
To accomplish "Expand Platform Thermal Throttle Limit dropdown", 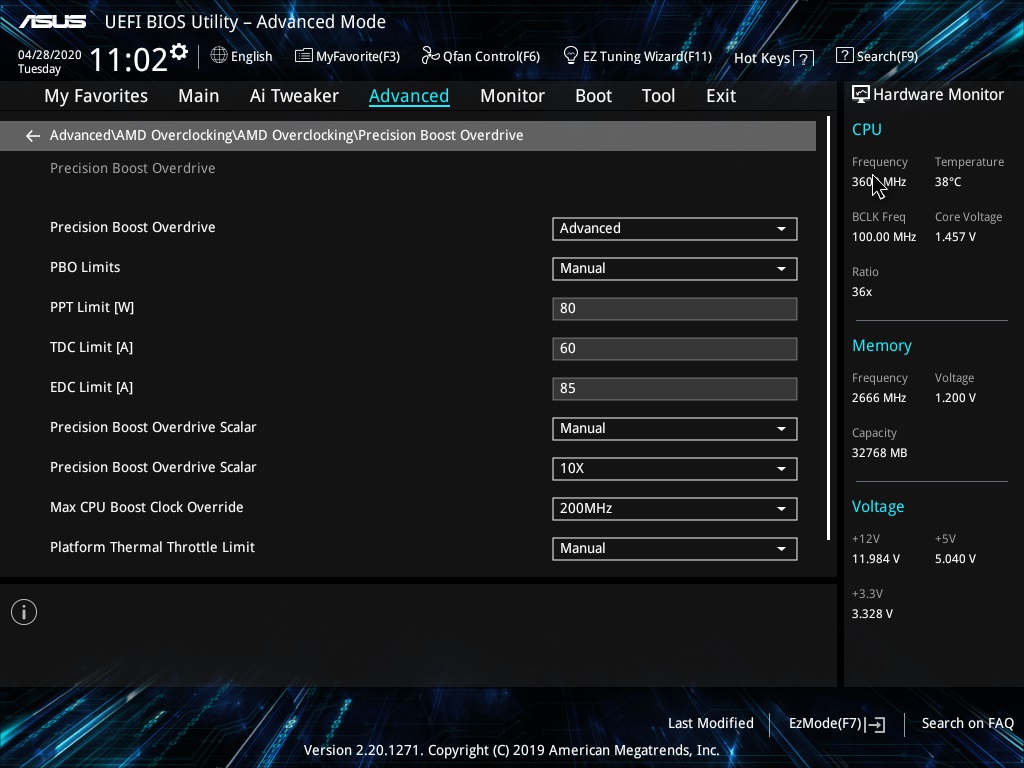I will click(675, 549).
